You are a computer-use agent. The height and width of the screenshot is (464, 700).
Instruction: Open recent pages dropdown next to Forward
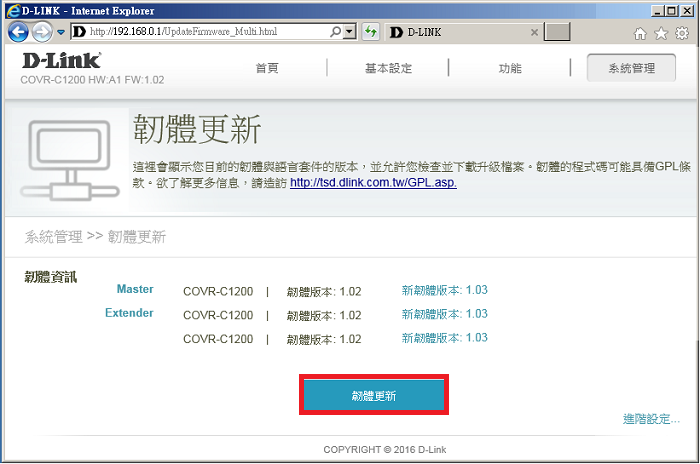(x=60, y=33)
